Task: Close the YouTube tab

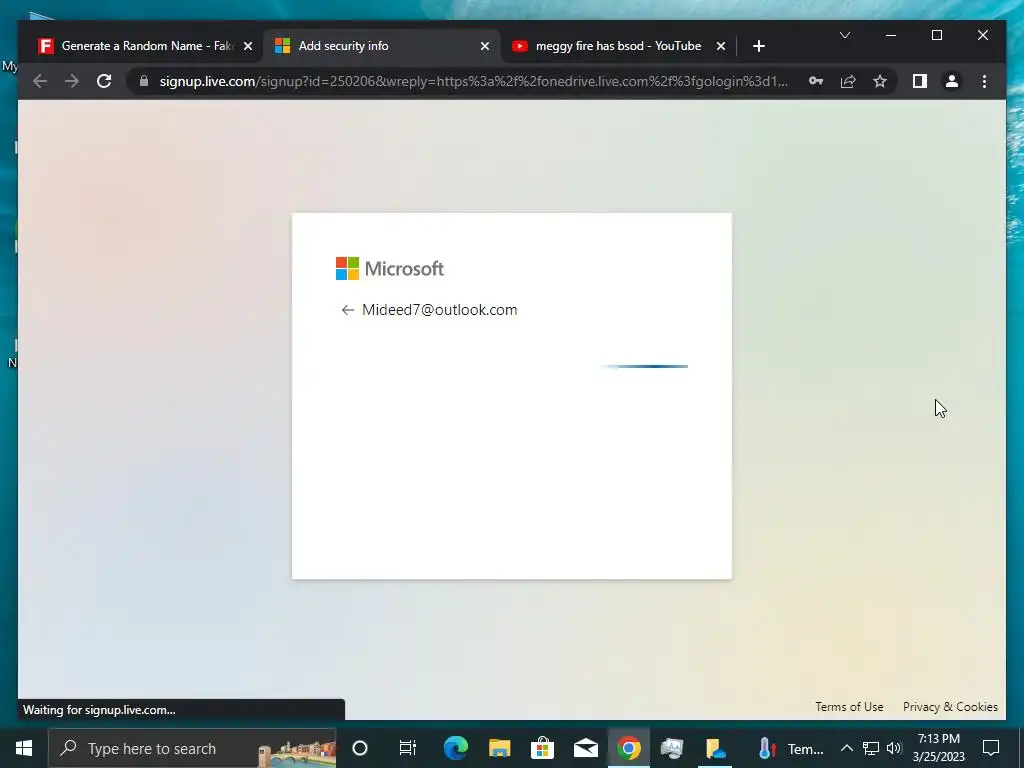Action: point(720,46)
